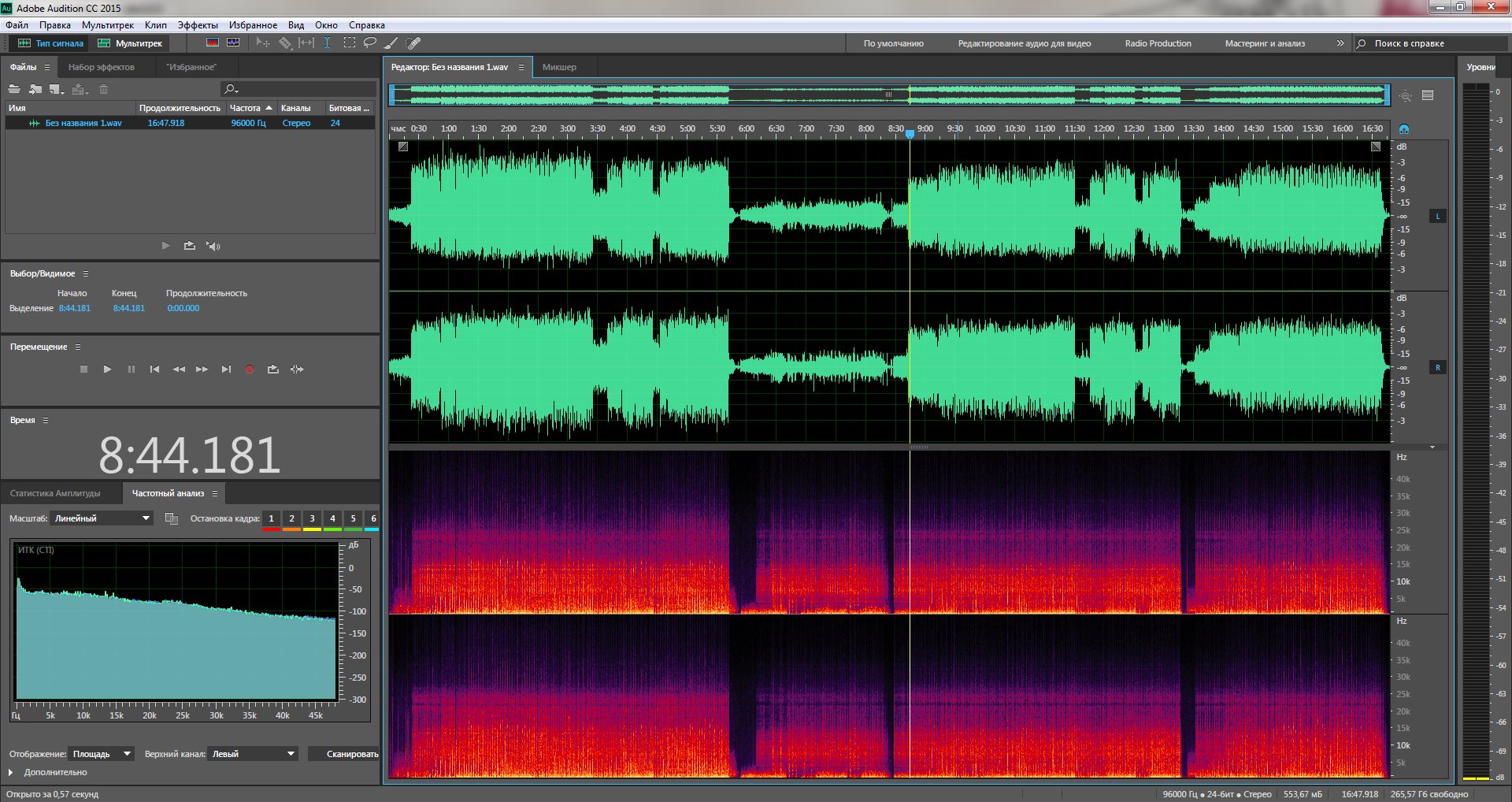Select the Marquee selection tool
The width and height of the screenshot is (1512, 802).
tap(349, 43)
